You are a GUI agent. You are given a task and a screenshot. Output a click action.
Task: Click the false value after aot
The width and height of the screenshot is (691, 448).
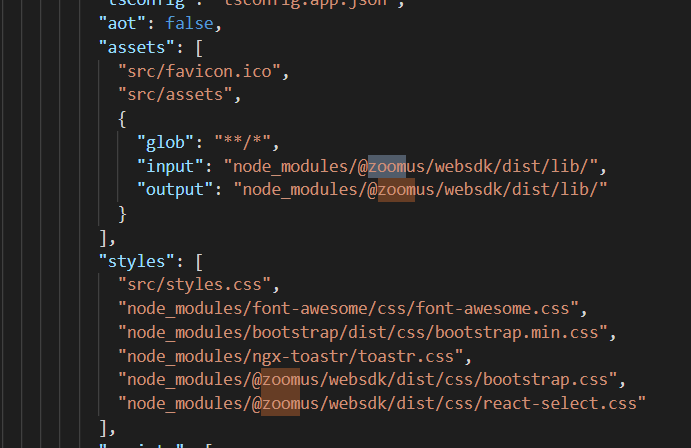(x=189, y=23)
